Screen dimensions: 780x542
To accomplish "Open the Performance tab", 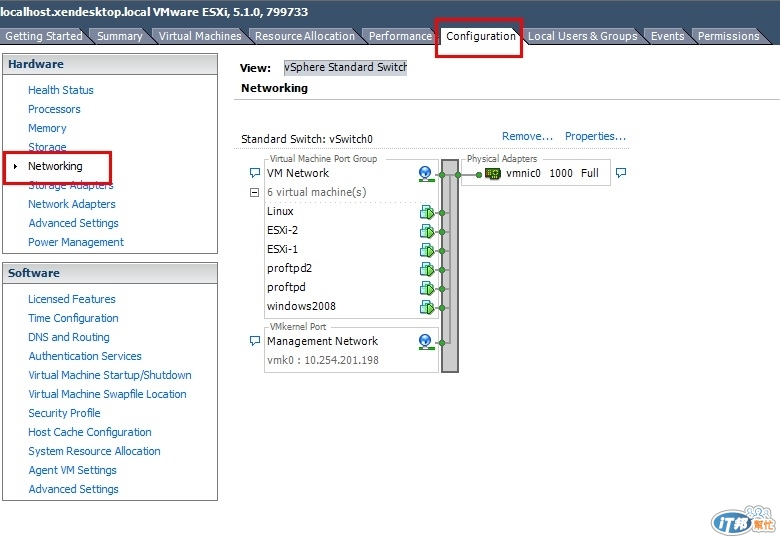I will tap(400, 36).
